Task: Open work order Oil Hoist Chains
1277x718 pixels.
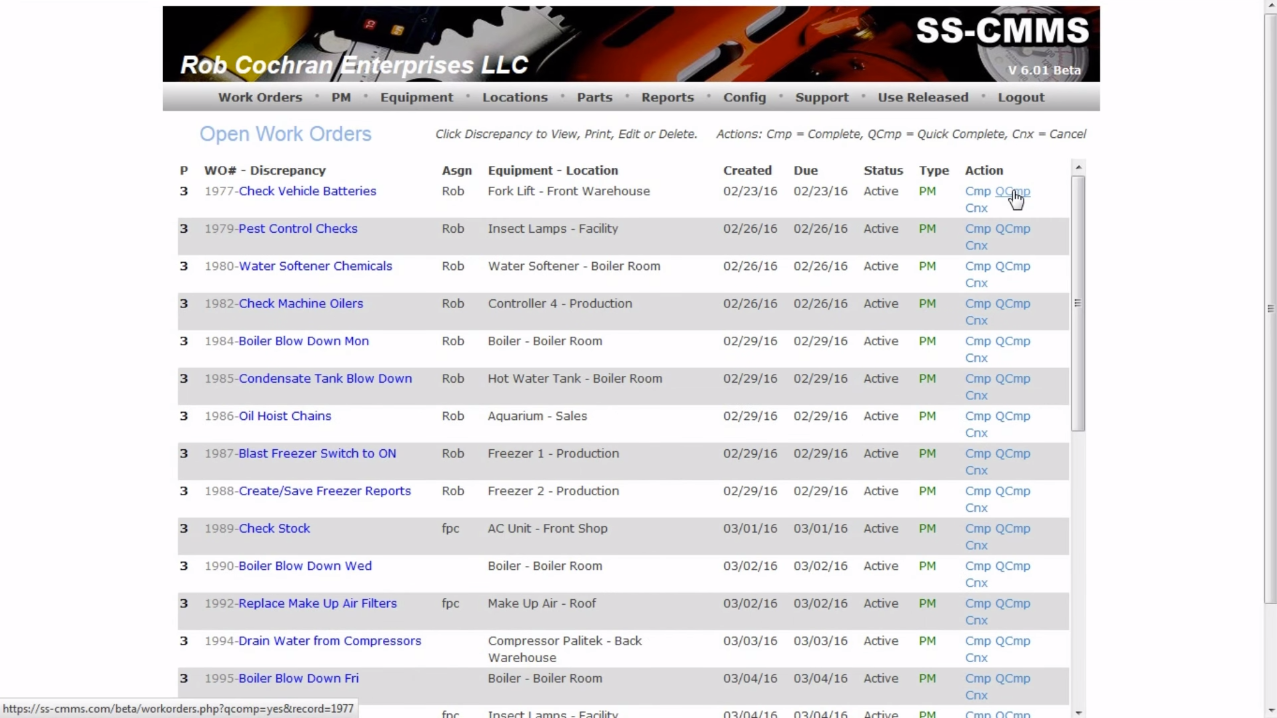Action: pyautogui.click(x=285, y=416)
